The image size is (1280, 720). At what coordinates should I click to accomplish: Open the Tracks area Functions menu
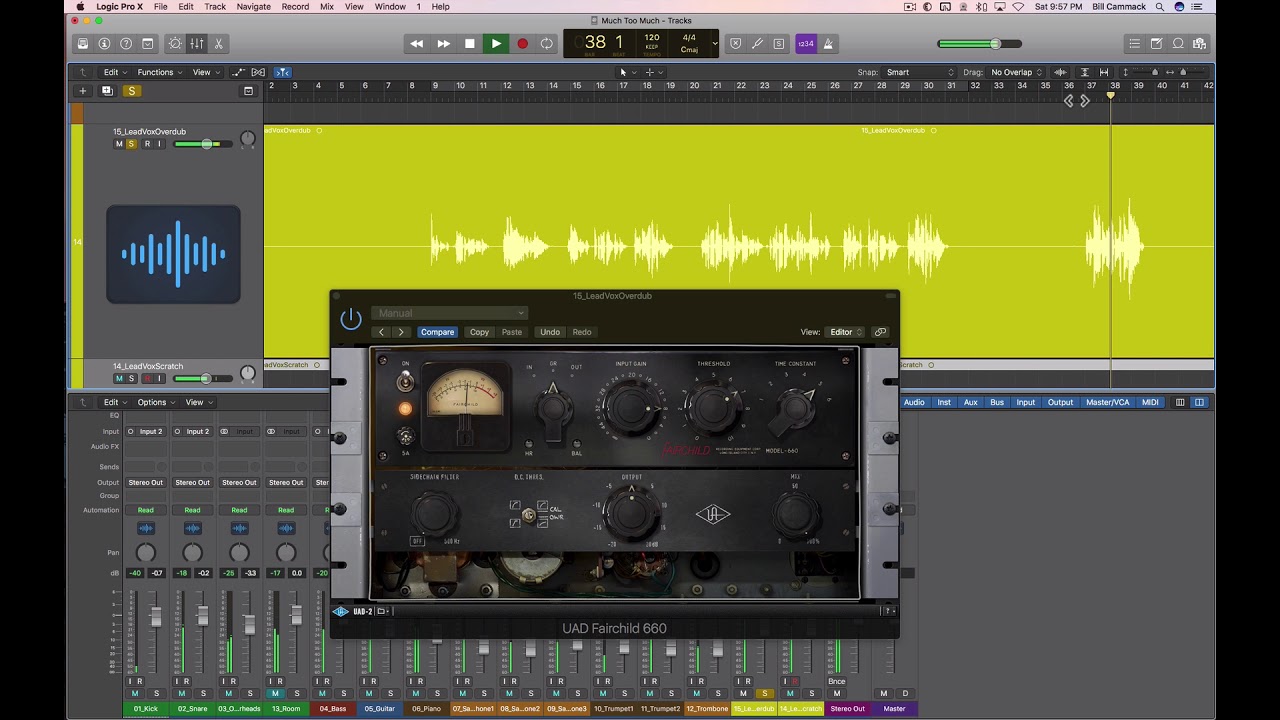tap(158, 72)
